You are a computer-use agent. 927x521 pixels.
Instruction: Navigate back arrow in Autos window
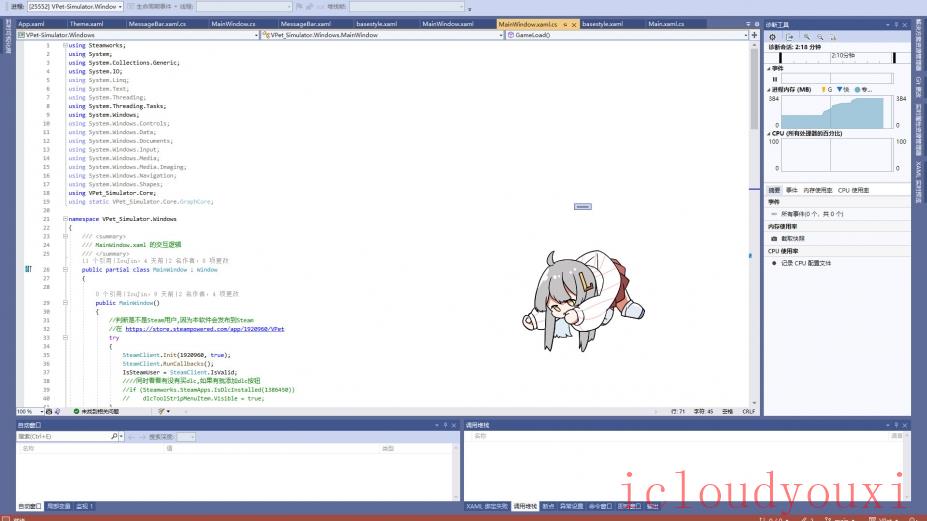(131, 437)
